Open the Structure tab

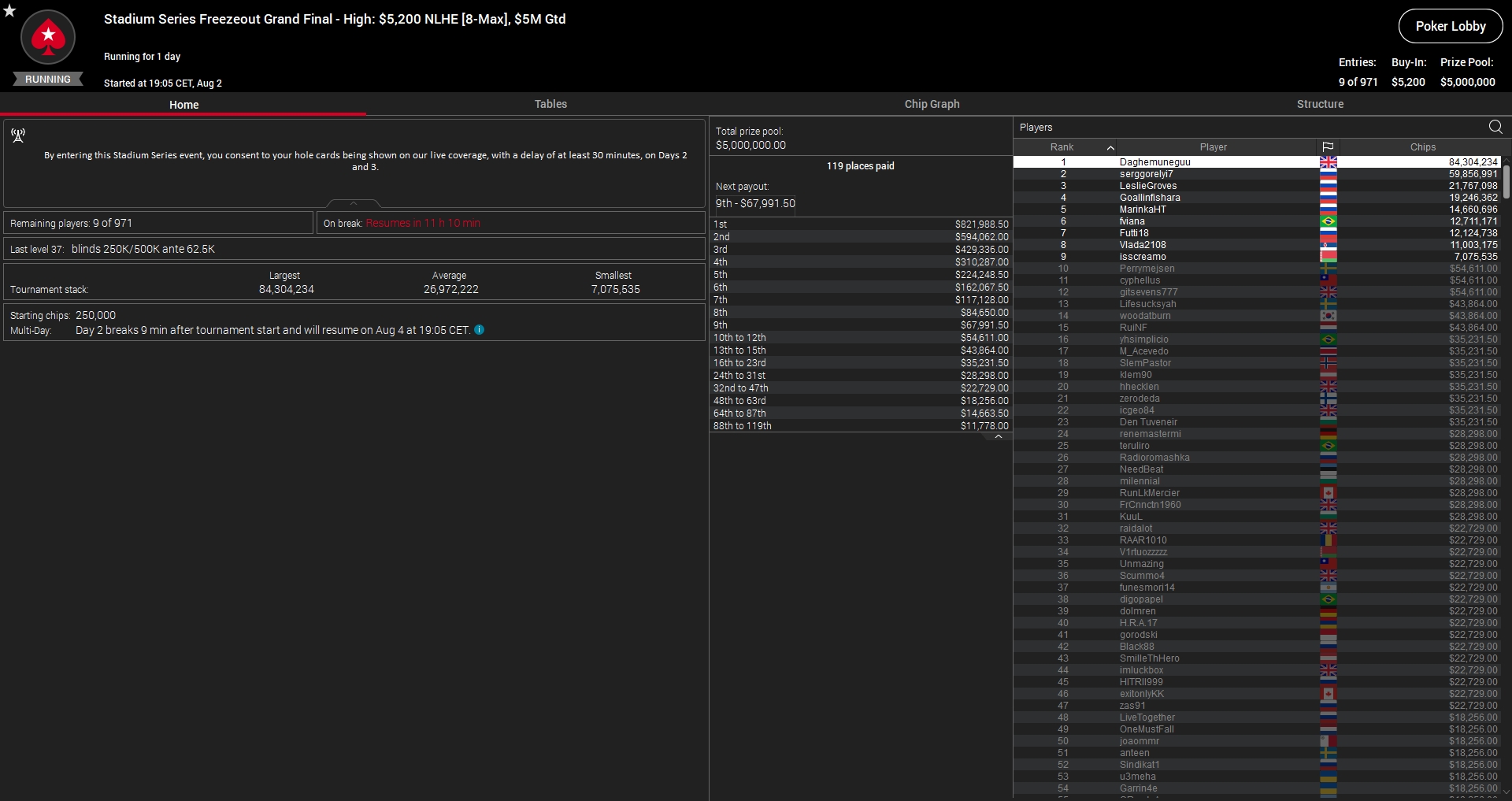(x=1320, y=104)
